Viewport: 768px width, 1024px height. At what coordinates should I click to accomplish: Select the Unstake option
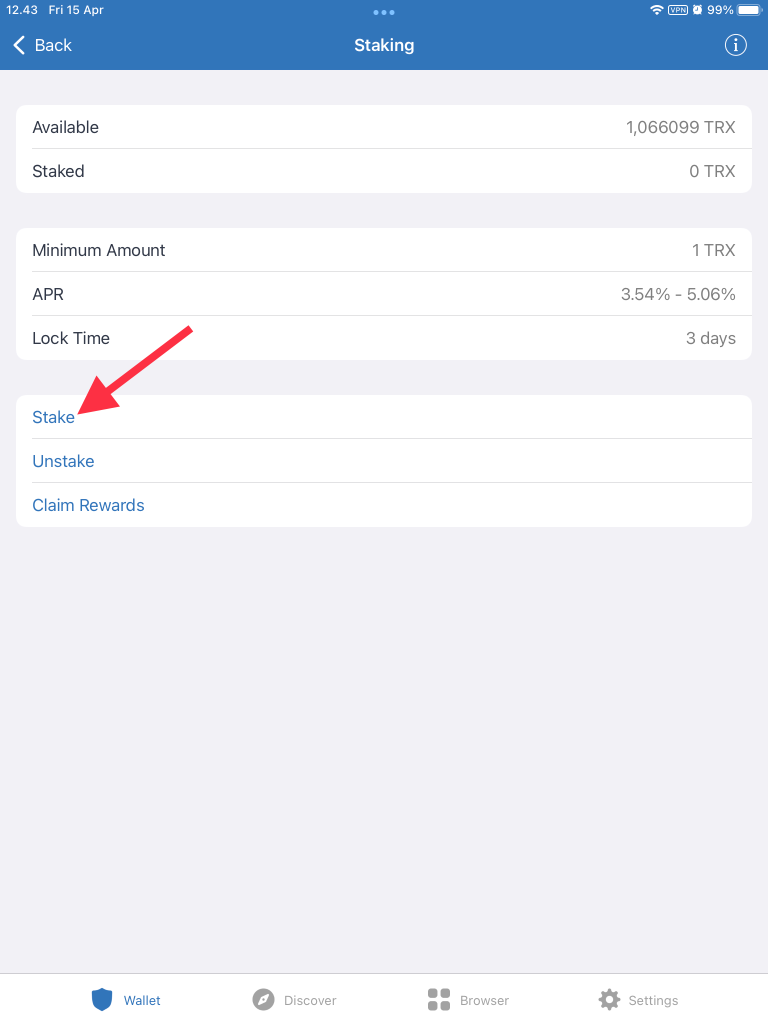click(x=63, y=461)
